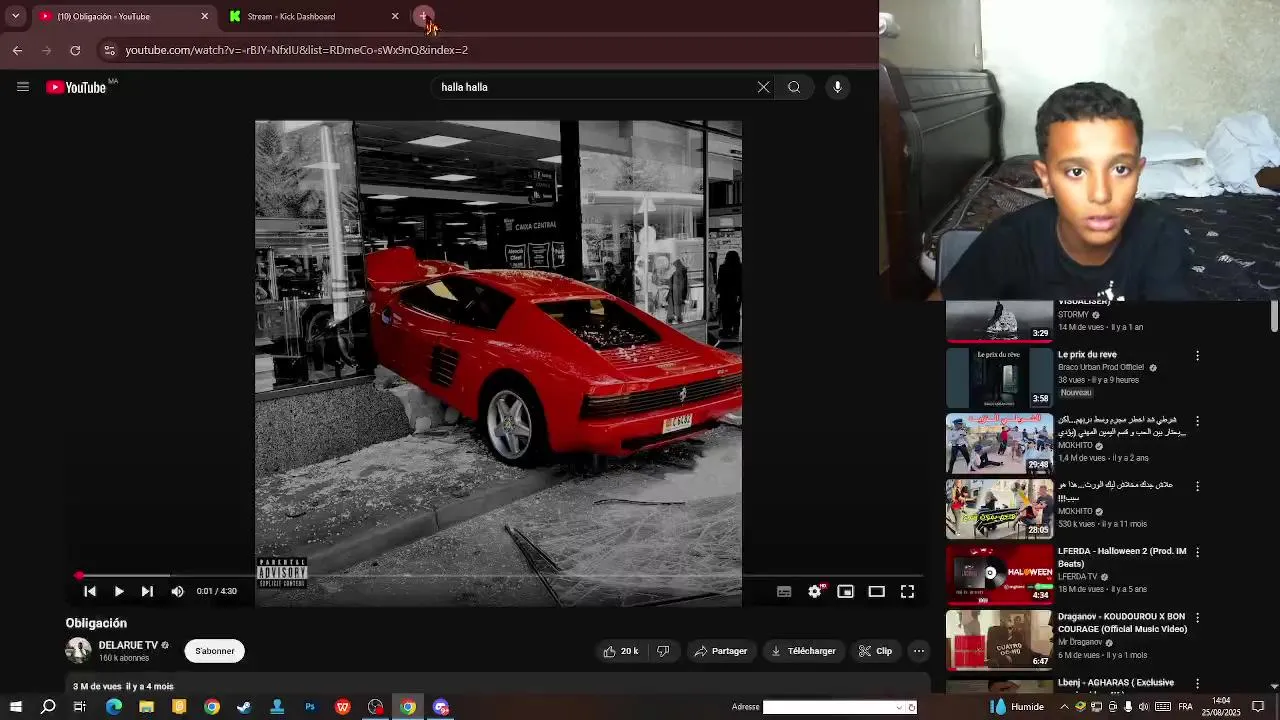Close the Obligación YouTube tab

(205, 16)
